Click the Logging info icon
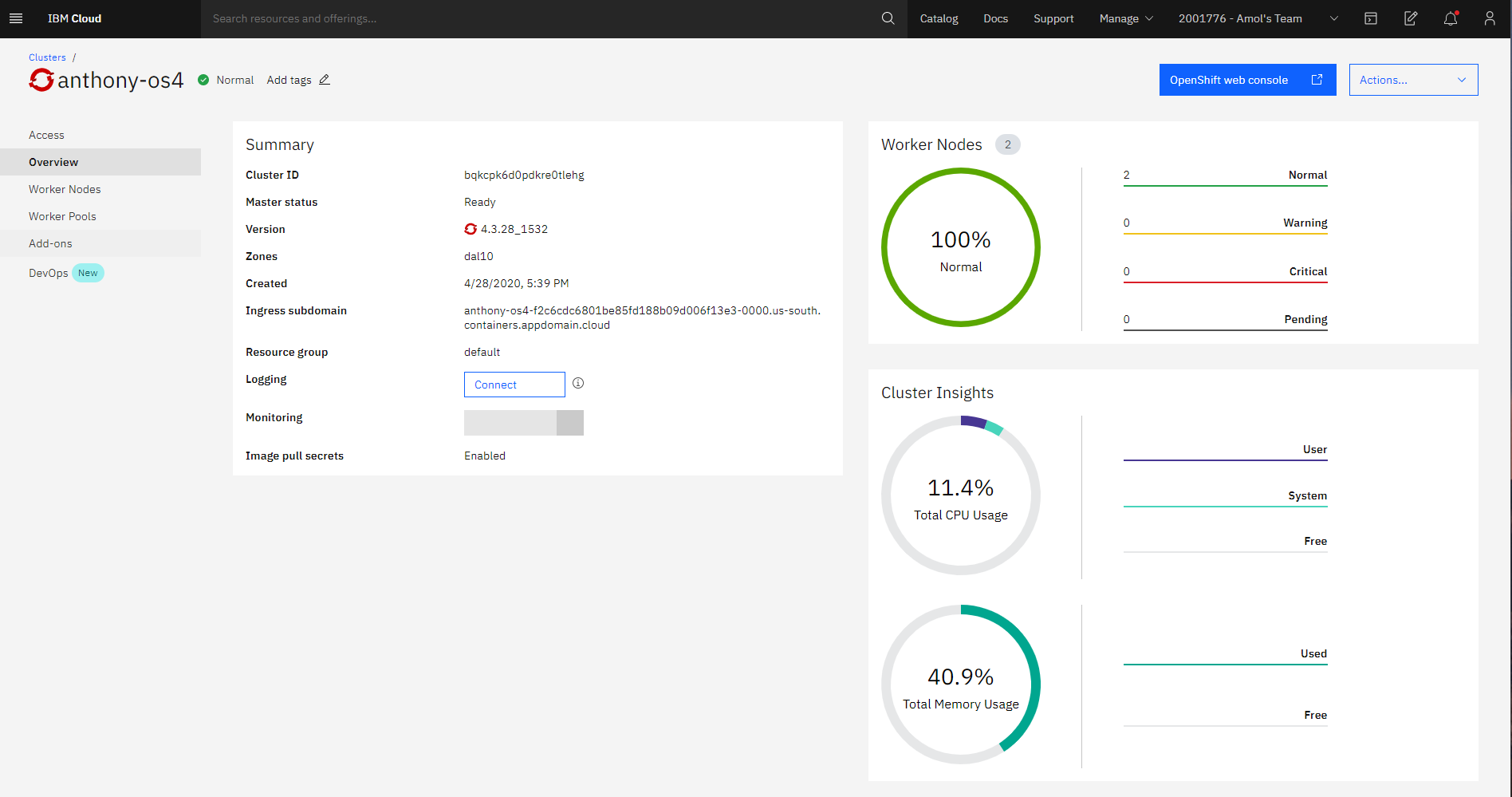 pos(578,383)
